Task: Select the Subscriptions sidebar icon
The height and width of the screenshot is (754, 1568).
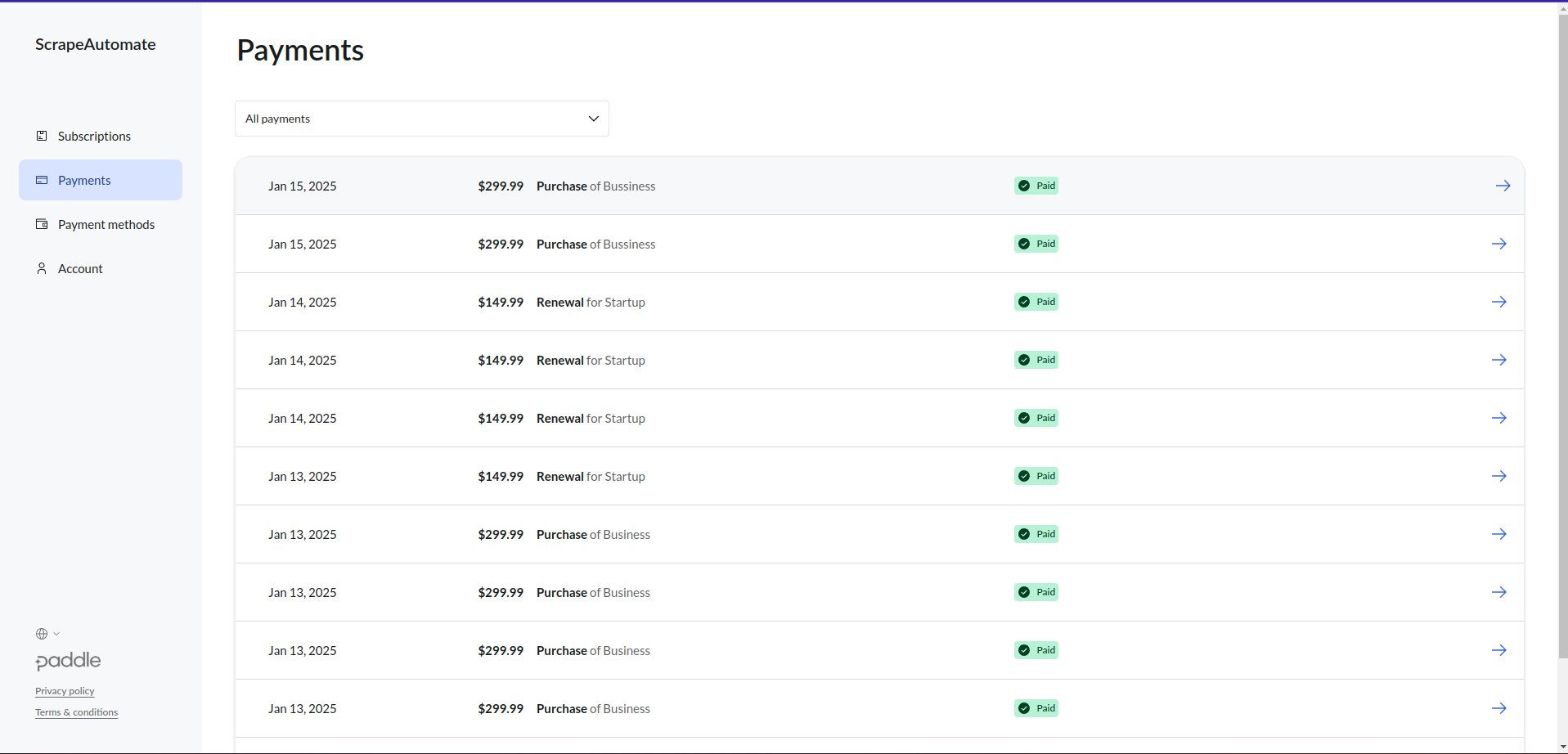Action: pyautogui.click(x=42, y=136)
